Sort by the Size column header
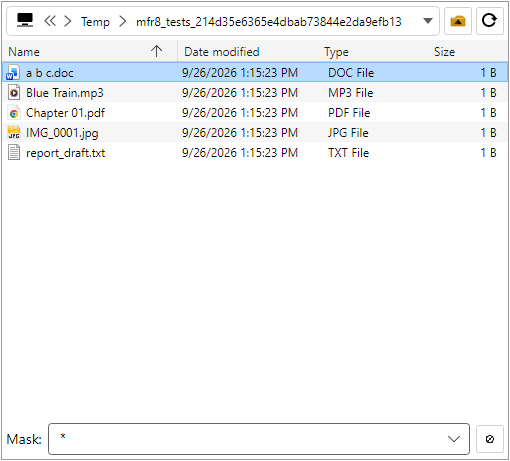 [444, 52]
